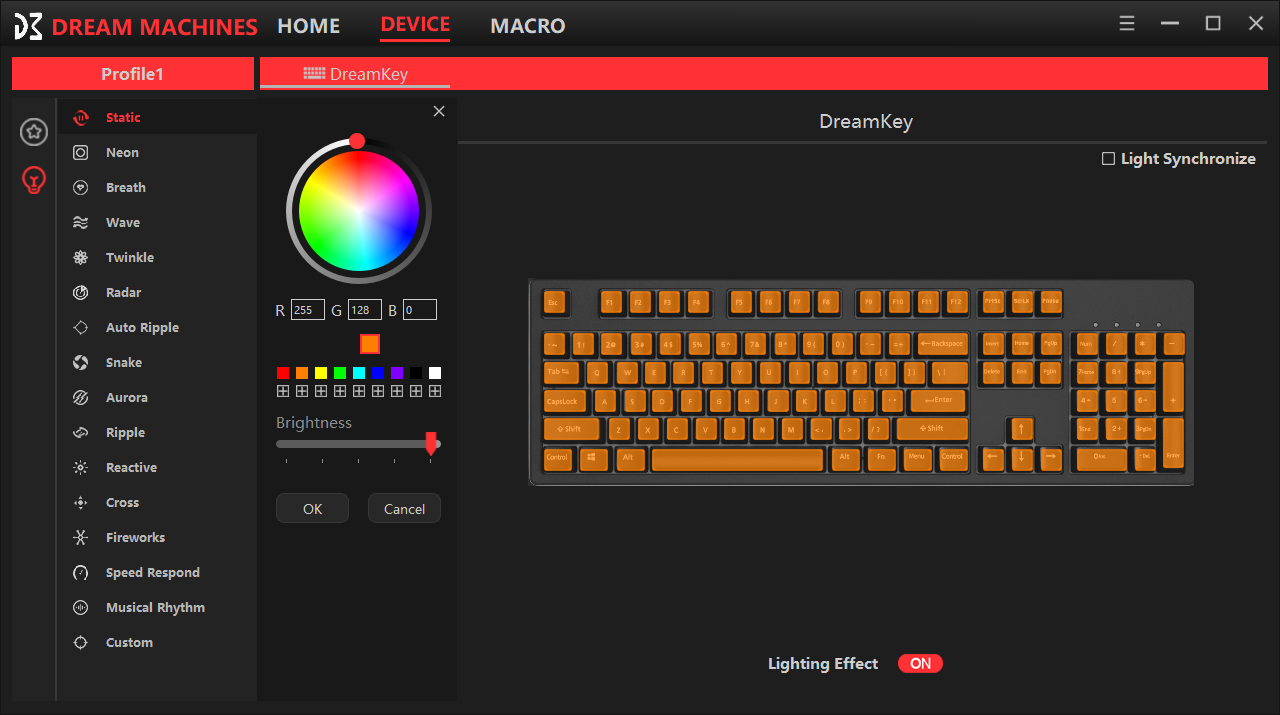Select the Radar effect icon
Screen dimensions: 1280x715
[x=81, y=292]
